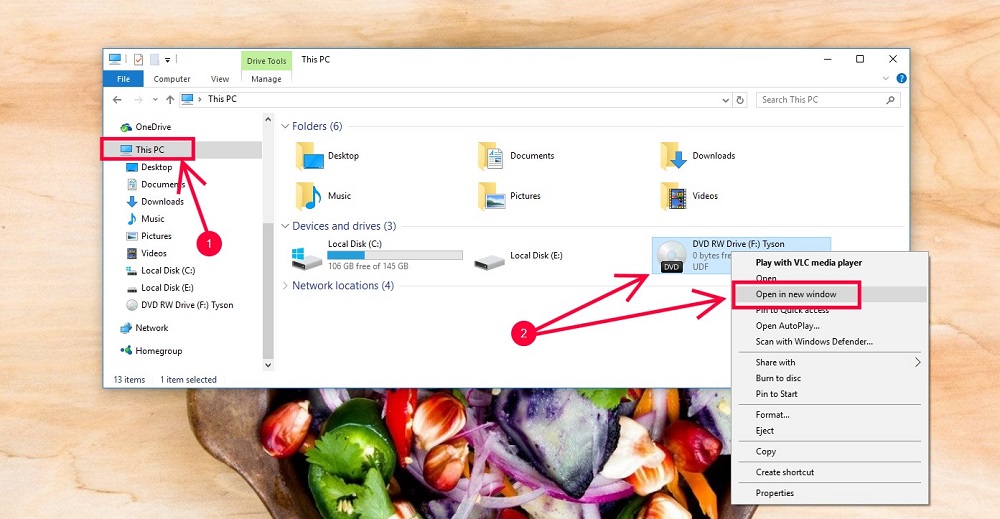Click the Forward arrow navigation button

tap(138, 99)
